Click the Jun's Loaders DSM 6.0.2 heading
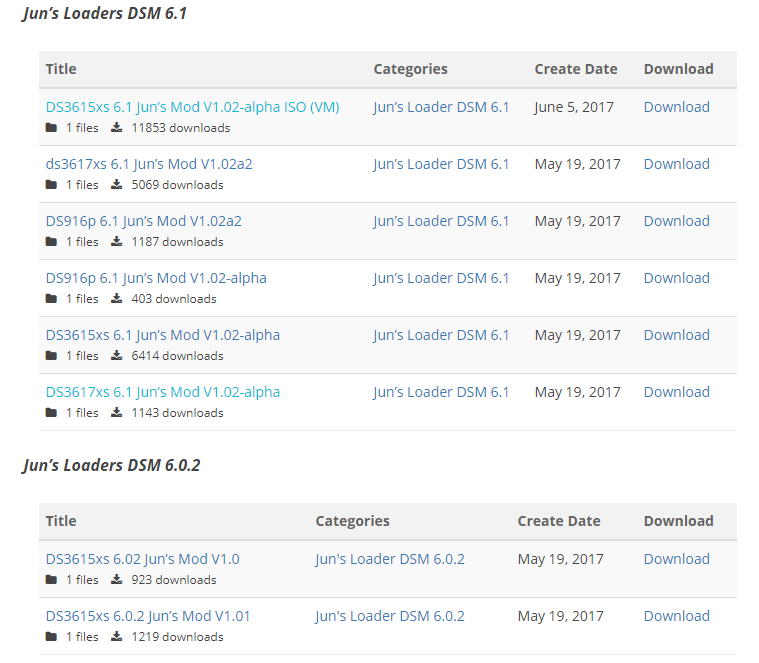Image resolution: width=759 pixels, height=663 pixels. click(x=111, y=466)
